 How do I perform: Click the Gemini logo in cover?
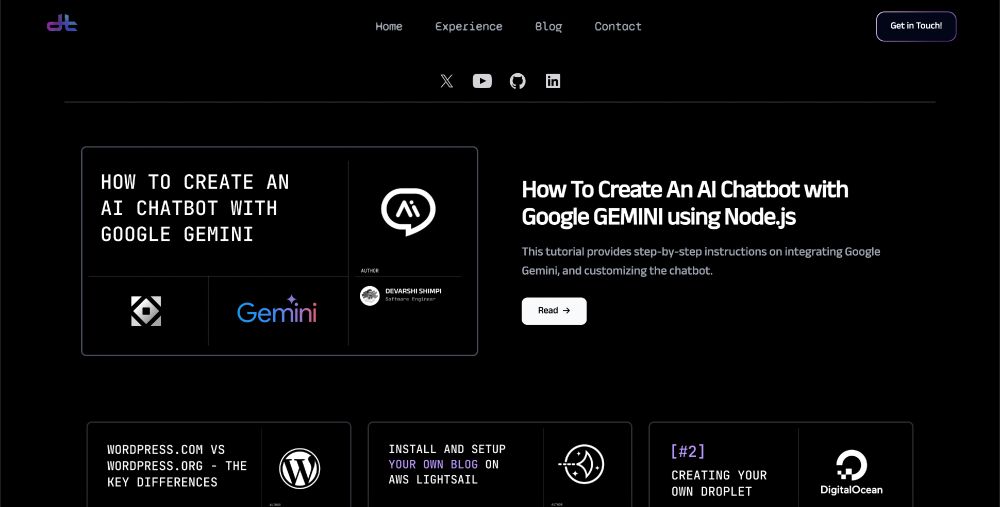[277, 310]
